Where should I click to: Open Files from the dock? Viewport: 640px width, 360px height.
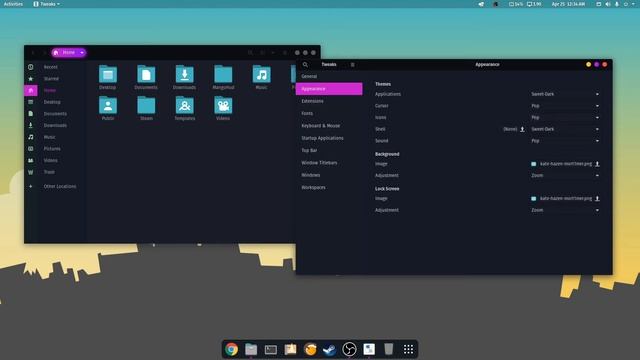click(x=251, y=349)
